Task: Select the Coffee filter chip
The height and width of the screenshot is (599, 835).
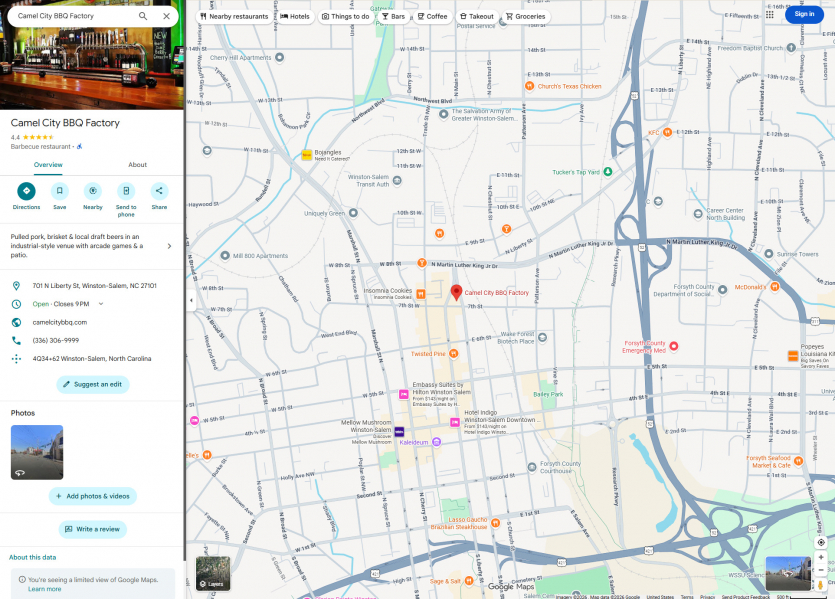Action: [432, 17]
